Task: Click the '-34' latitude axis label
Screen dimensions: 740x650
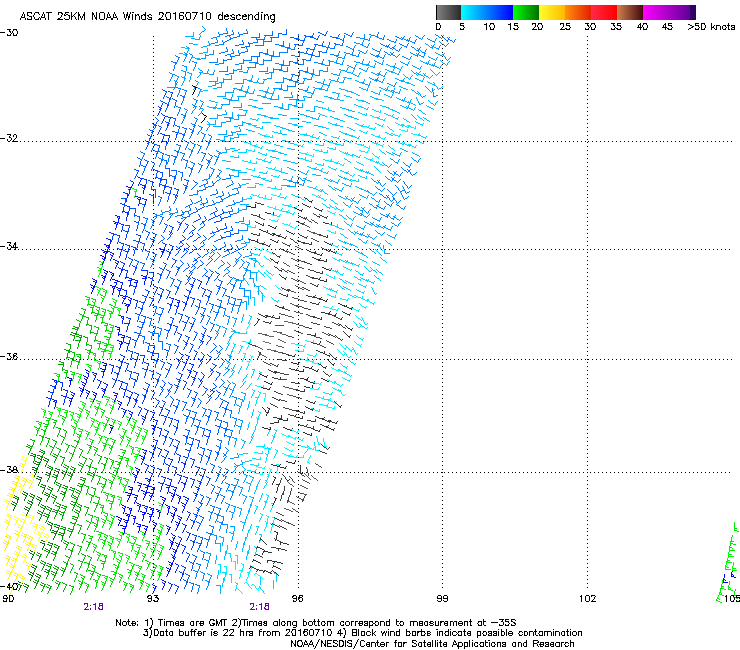Action: pos(9,246)
